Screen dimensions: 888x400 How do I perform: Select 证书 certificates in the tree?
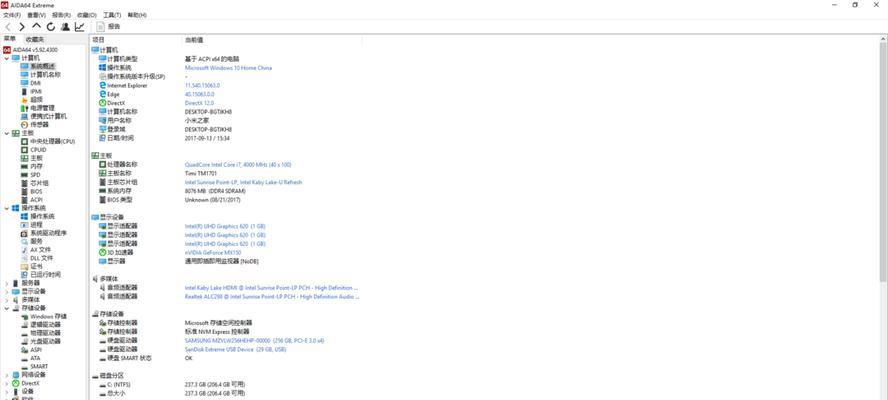[x=36, y=266]
